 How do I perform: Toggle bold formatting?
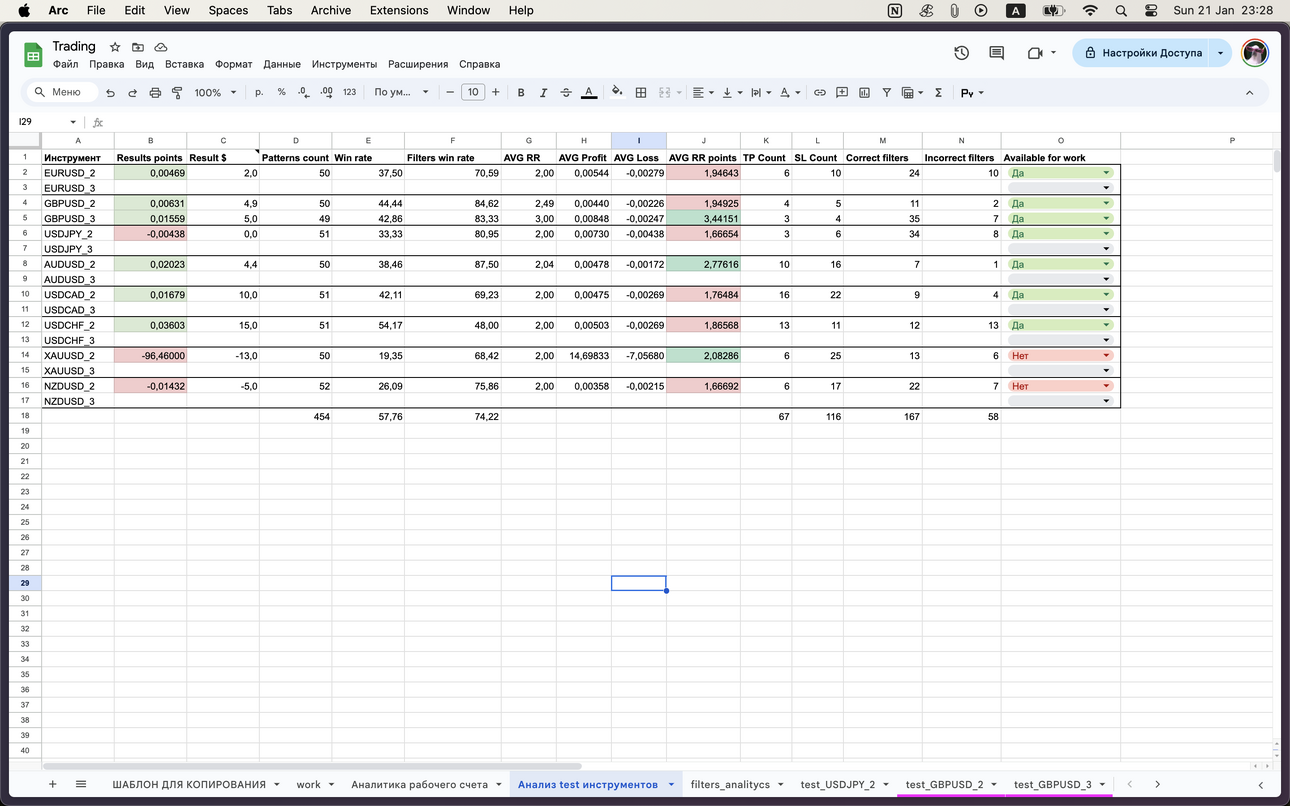coord(521,92)
